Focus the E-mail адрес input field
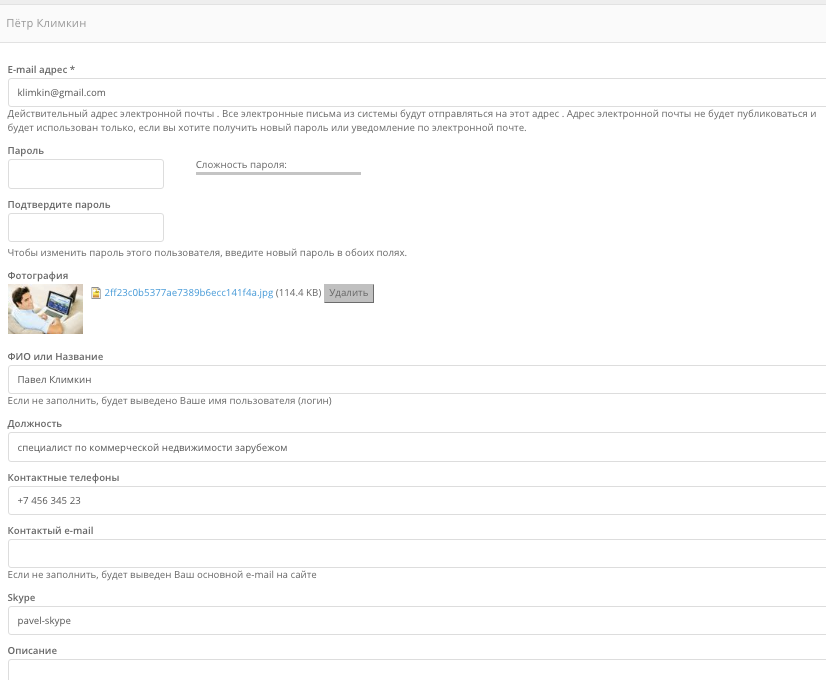This screenshot has height=680, width=826. (x=417, y=93)
